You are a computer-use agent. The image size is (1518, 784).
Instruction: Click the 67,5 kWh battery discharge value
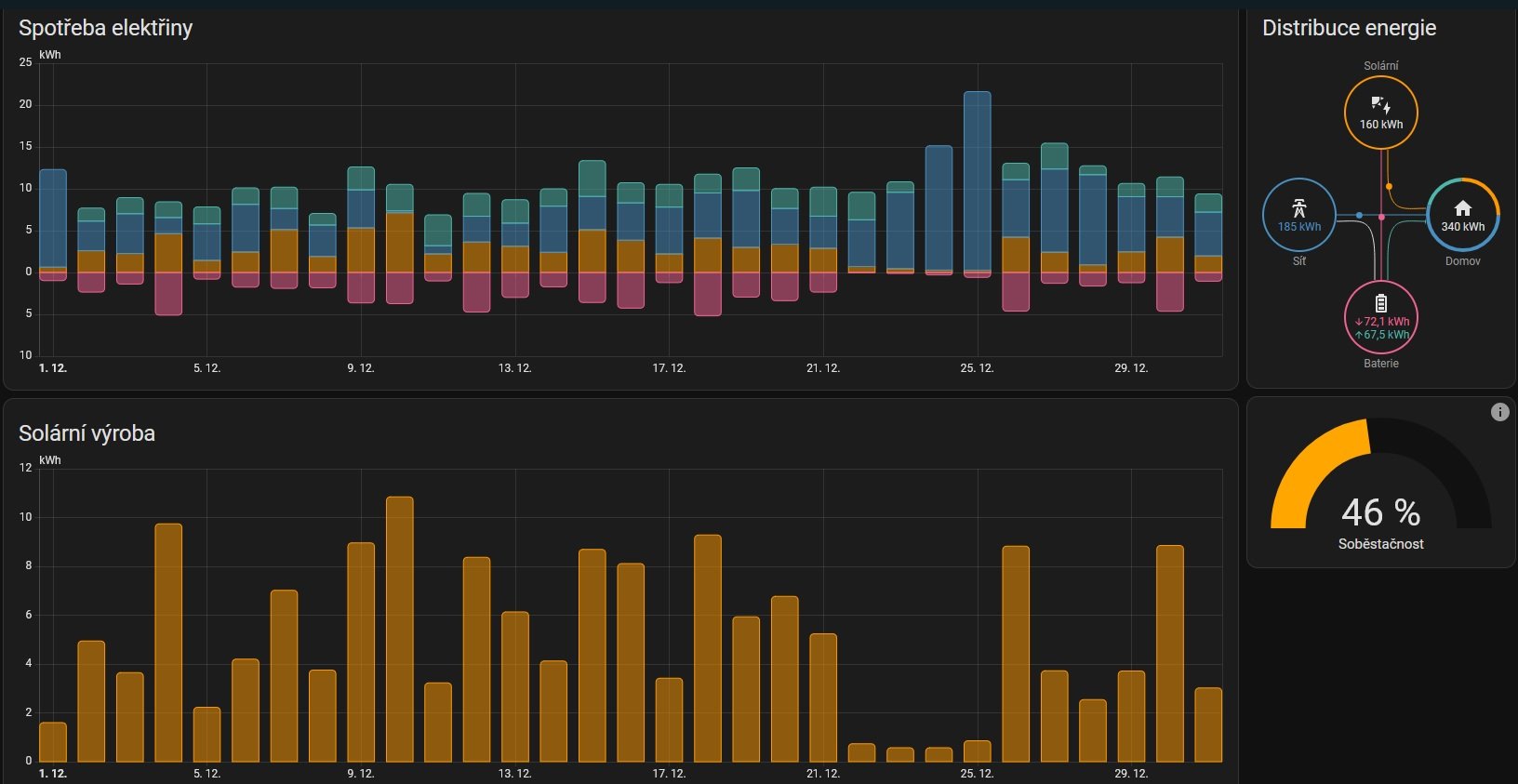1385,335
